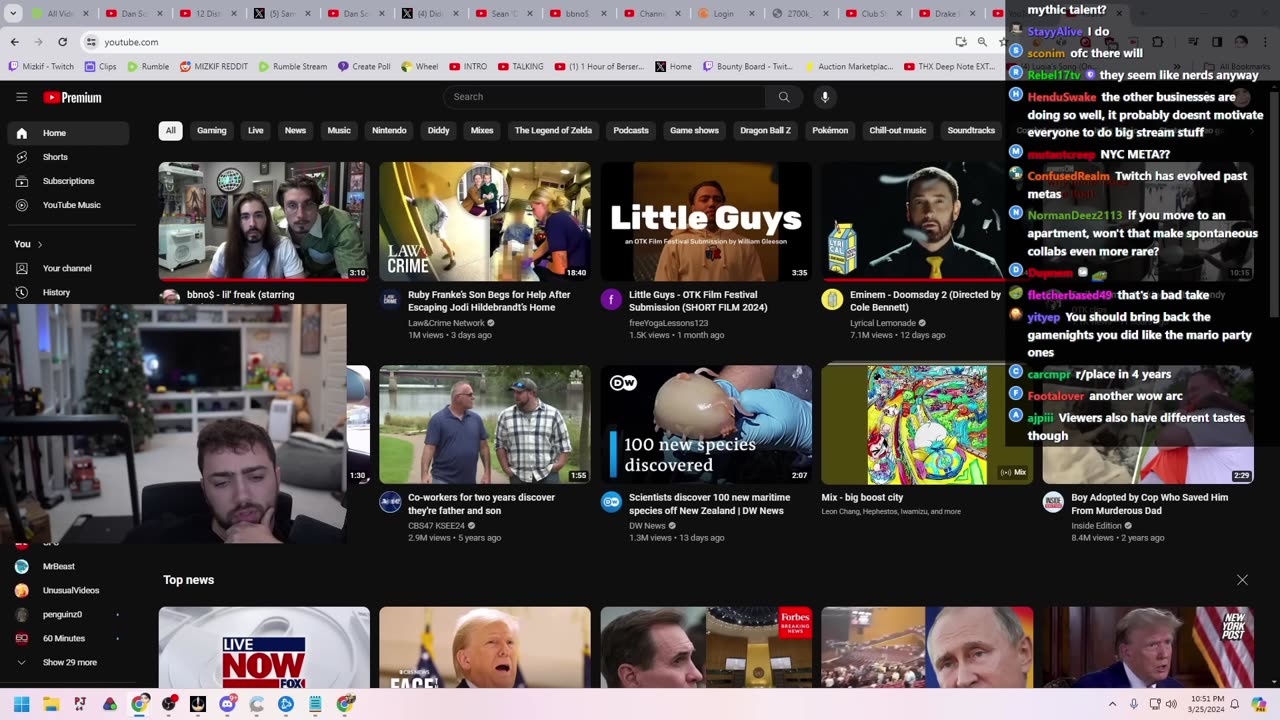Select the Nintendo filter chip
This screenshot has height=720, width=1280.
pos(389,131)
